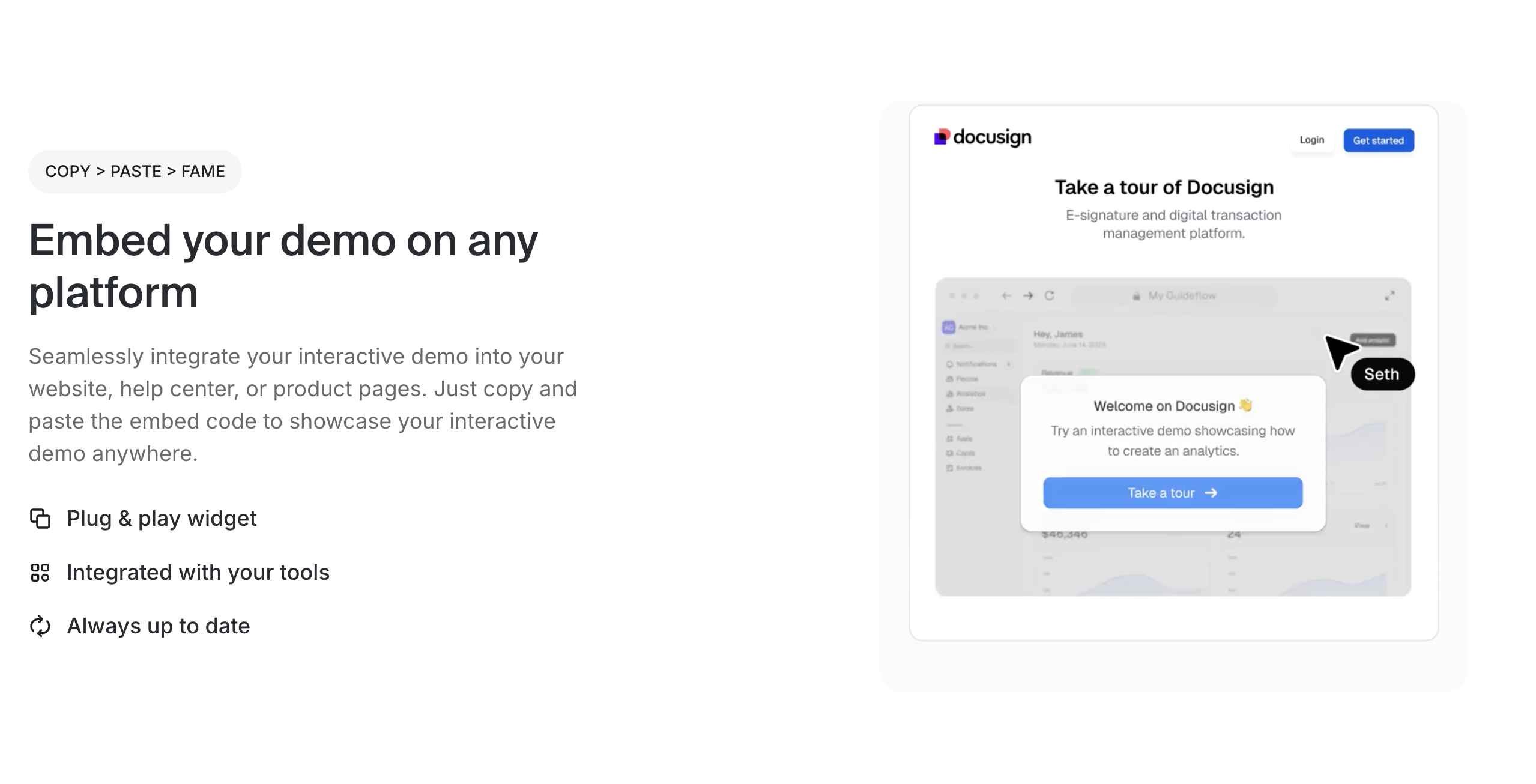
Task: Click the My Guideflow address bar
Action: (1181, 295)
